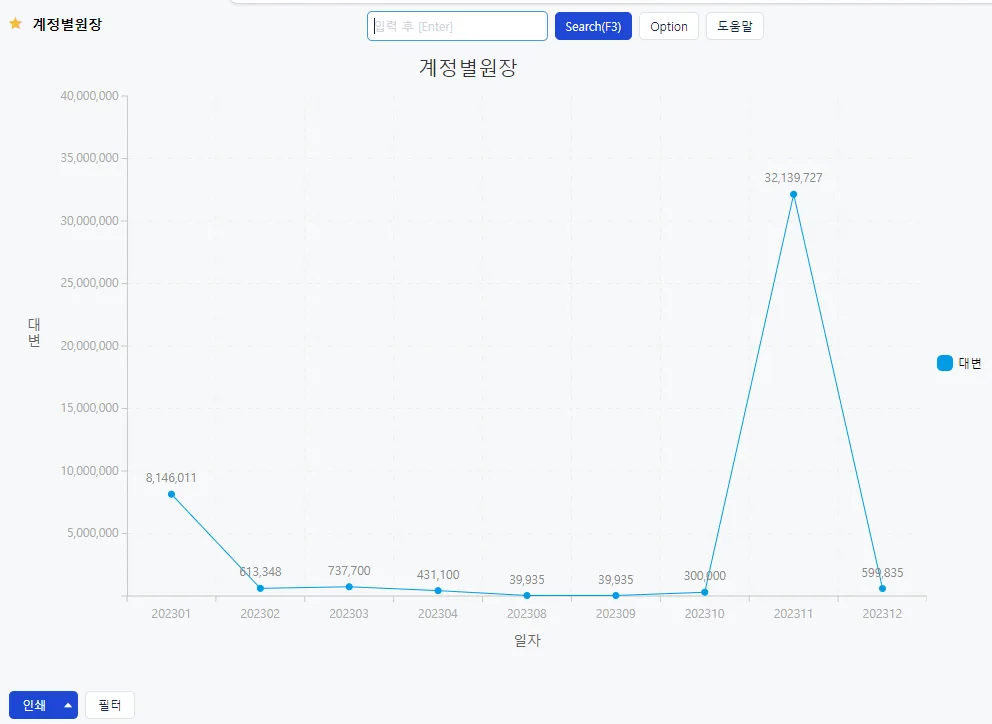Click the 202309 data point marker

pyautogui.click(x=616, y=596)
